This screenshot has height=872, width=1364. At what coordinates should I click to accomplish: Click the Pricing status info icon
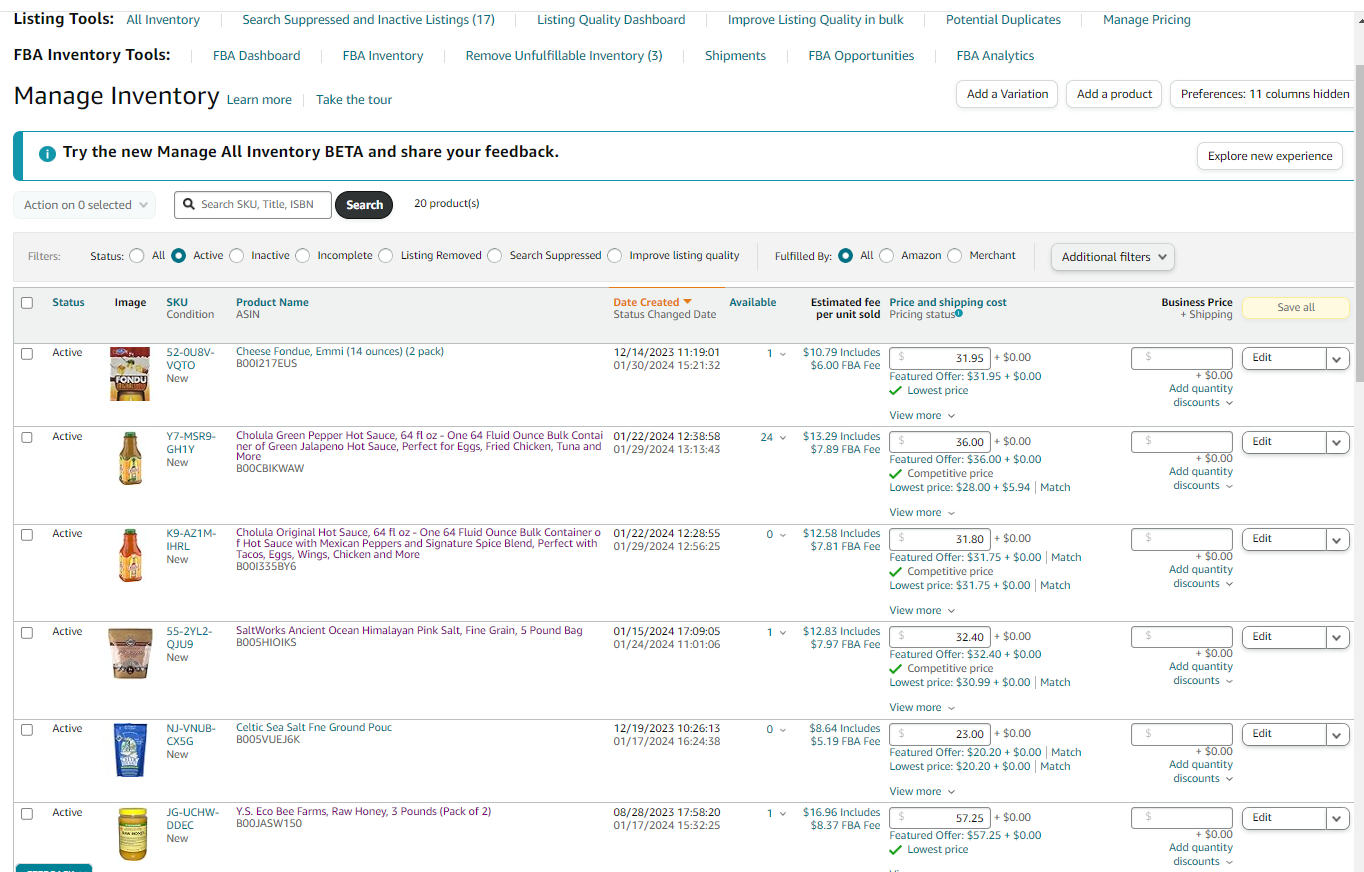coord(959,314)
